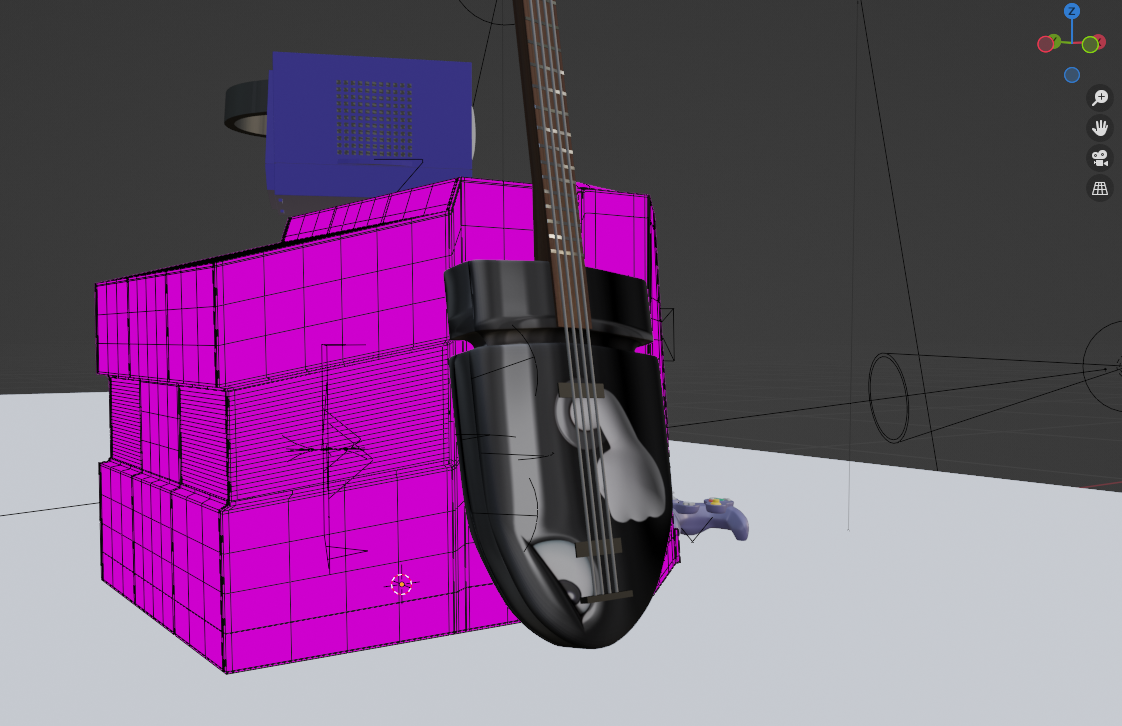Select the black ring beside blue console
1122x726 pixels.
[247, 109]
